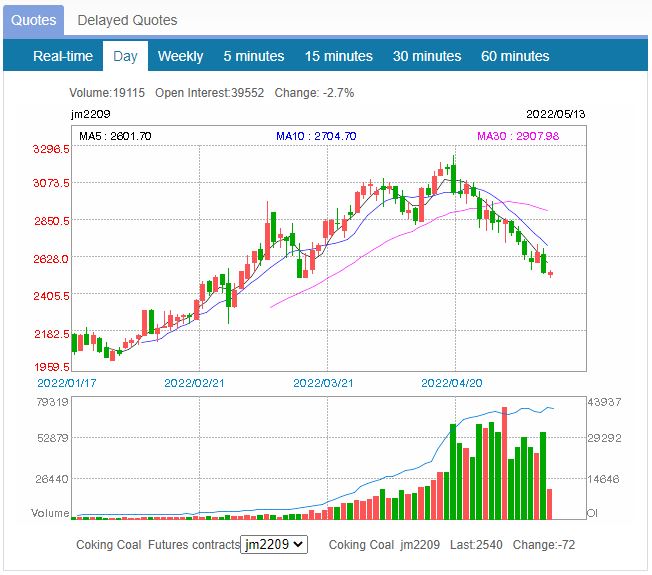
Task: Click the MA5 indicator label
Action: (x=115, y=136)
